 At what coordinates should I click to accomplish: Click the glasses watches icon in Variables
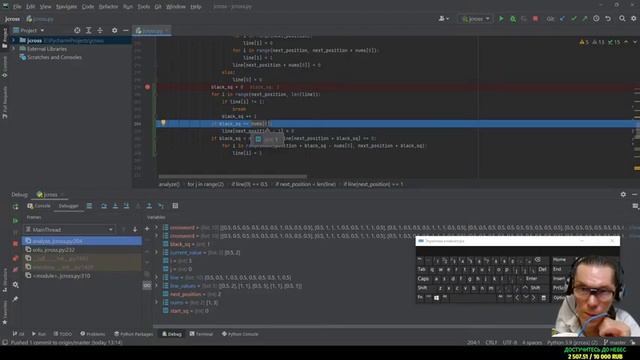click(x=147, y=286)
